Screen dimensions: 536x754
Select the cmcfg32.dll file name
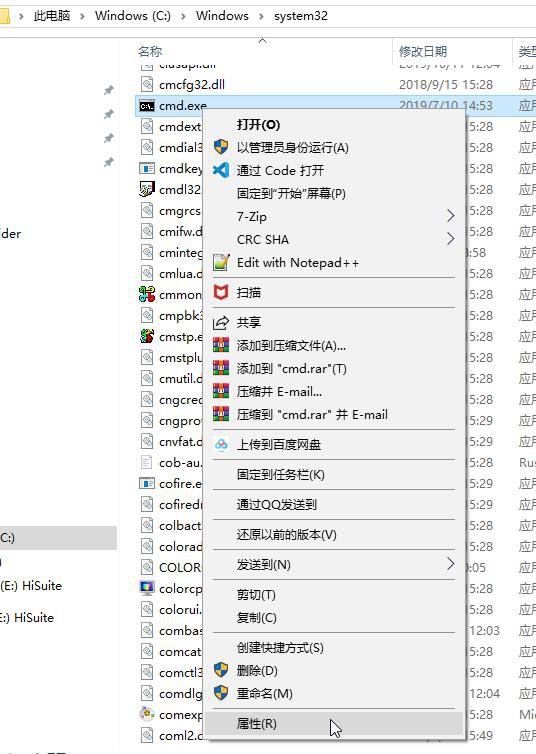(192, 85)
